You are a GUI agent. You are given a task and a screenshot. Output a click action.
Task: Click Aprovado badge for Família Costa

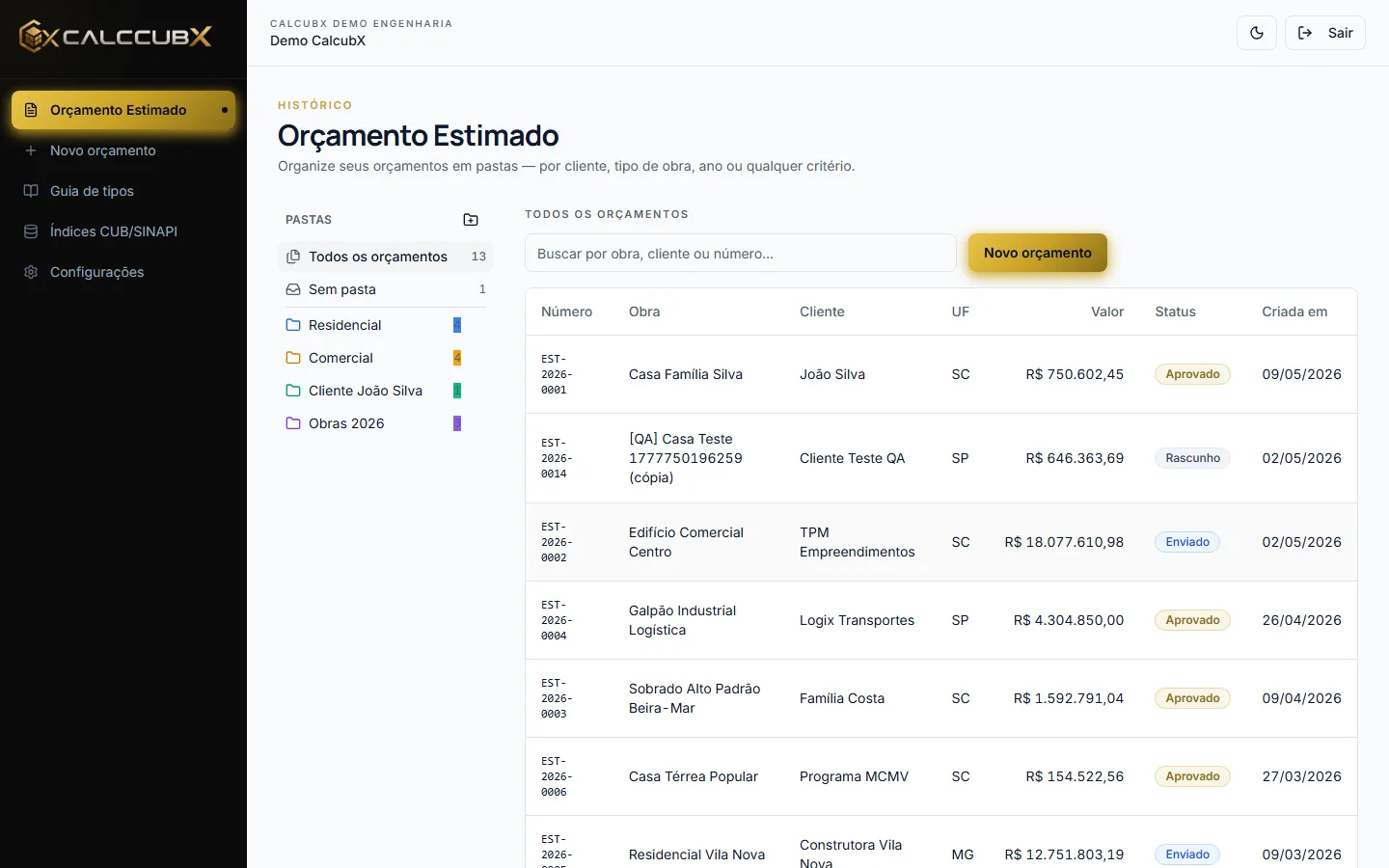[x=1192, y=698]
